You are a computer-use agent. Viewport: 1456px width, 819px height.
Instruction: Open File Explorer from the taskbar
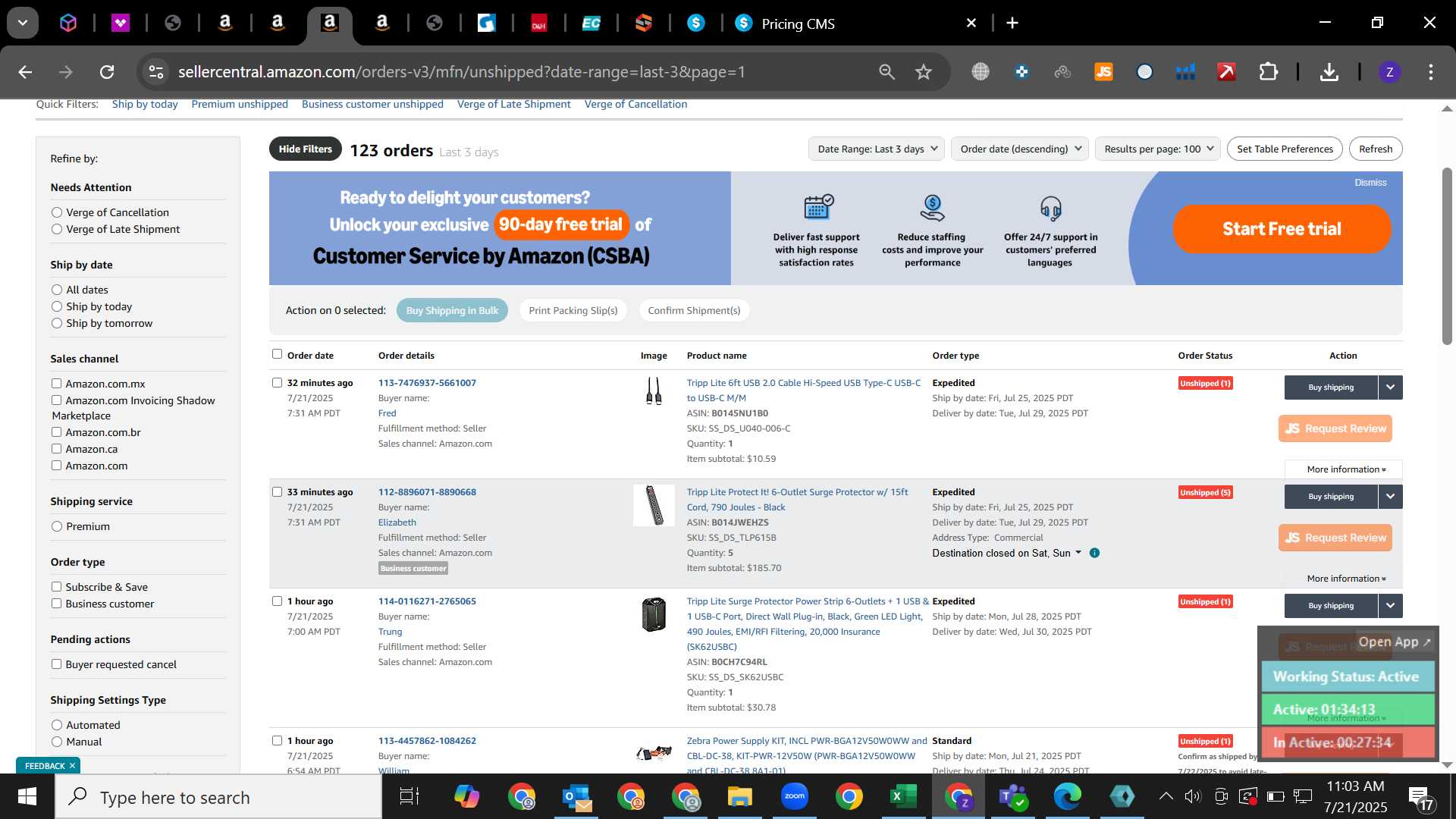point(739,796)
